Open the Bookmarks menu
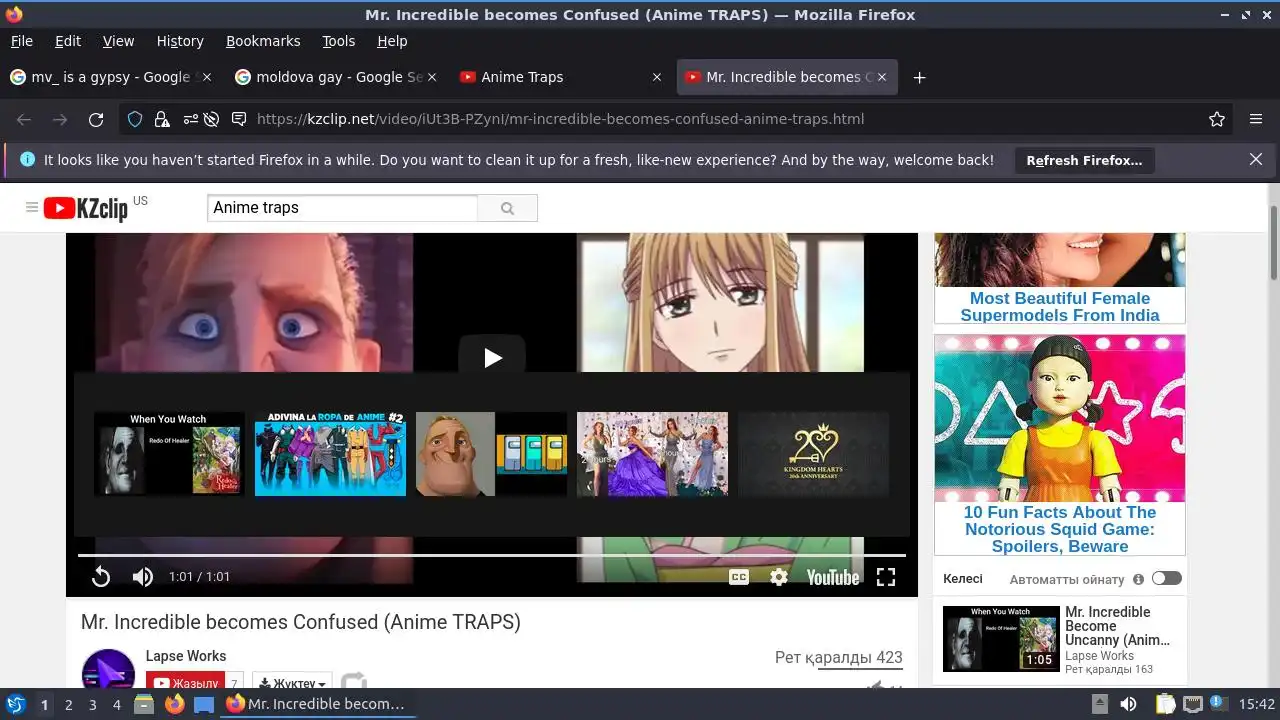Image resolution: width=1280 pixels, height=720 pixels. click(263, 41)
